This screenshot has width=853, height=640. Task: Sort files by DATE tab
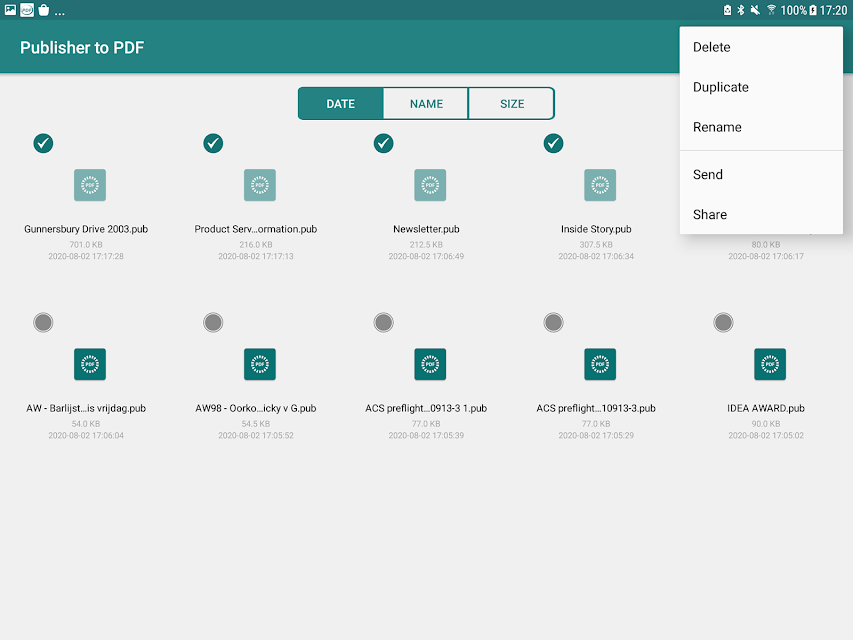pos(341,103)
